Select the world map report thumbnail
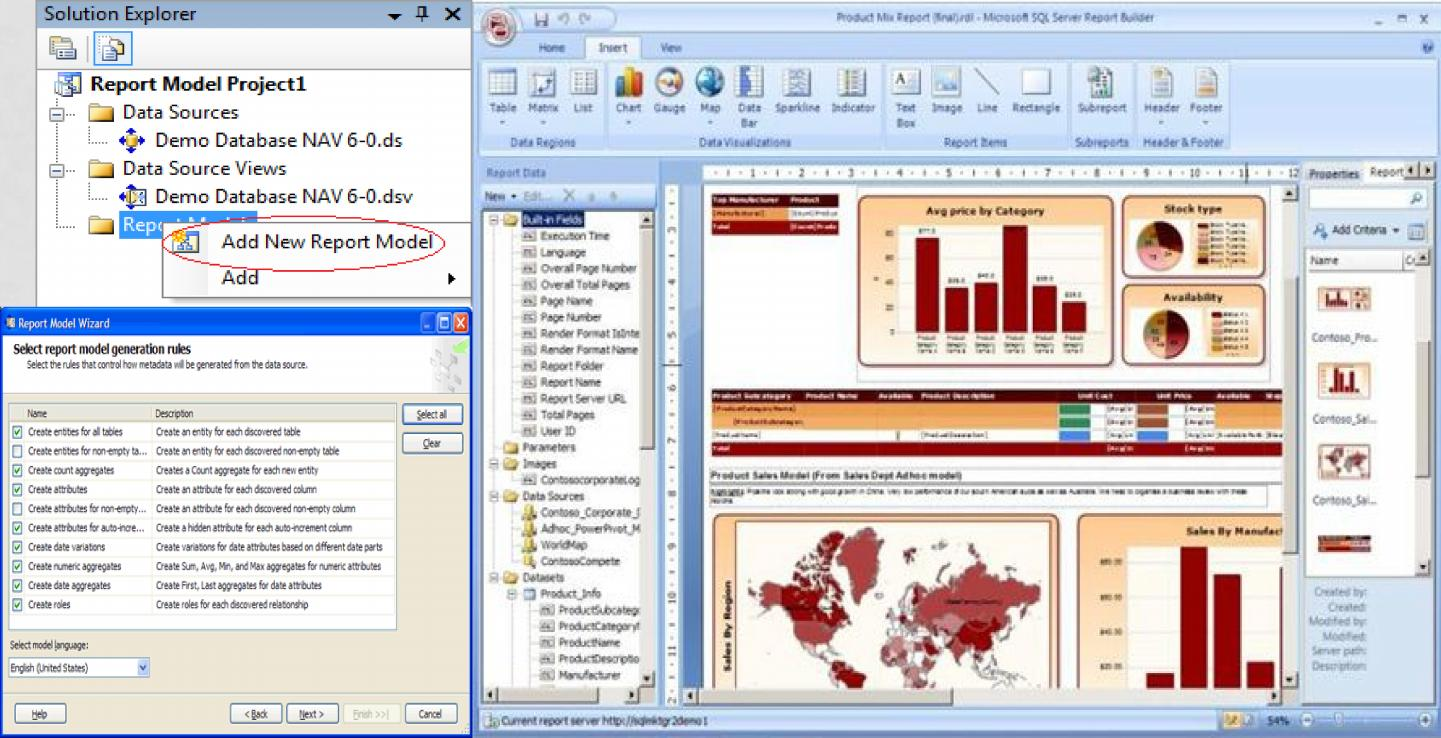Viewport: 1441px width, 738px height. [x=1344, y=462]
